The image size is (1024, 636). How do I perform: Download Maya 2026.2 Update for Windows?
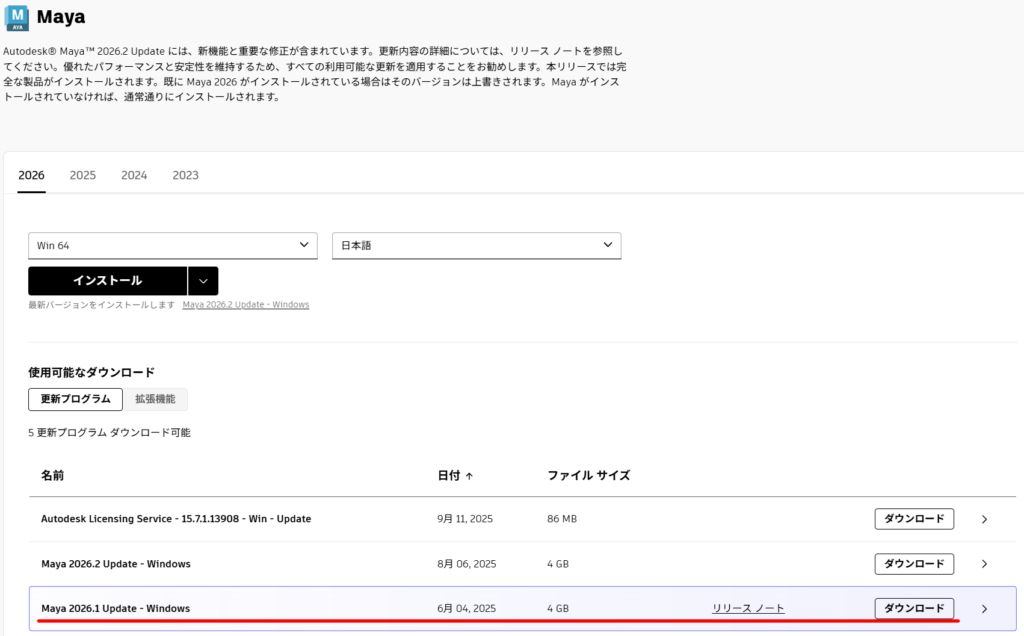914,564
